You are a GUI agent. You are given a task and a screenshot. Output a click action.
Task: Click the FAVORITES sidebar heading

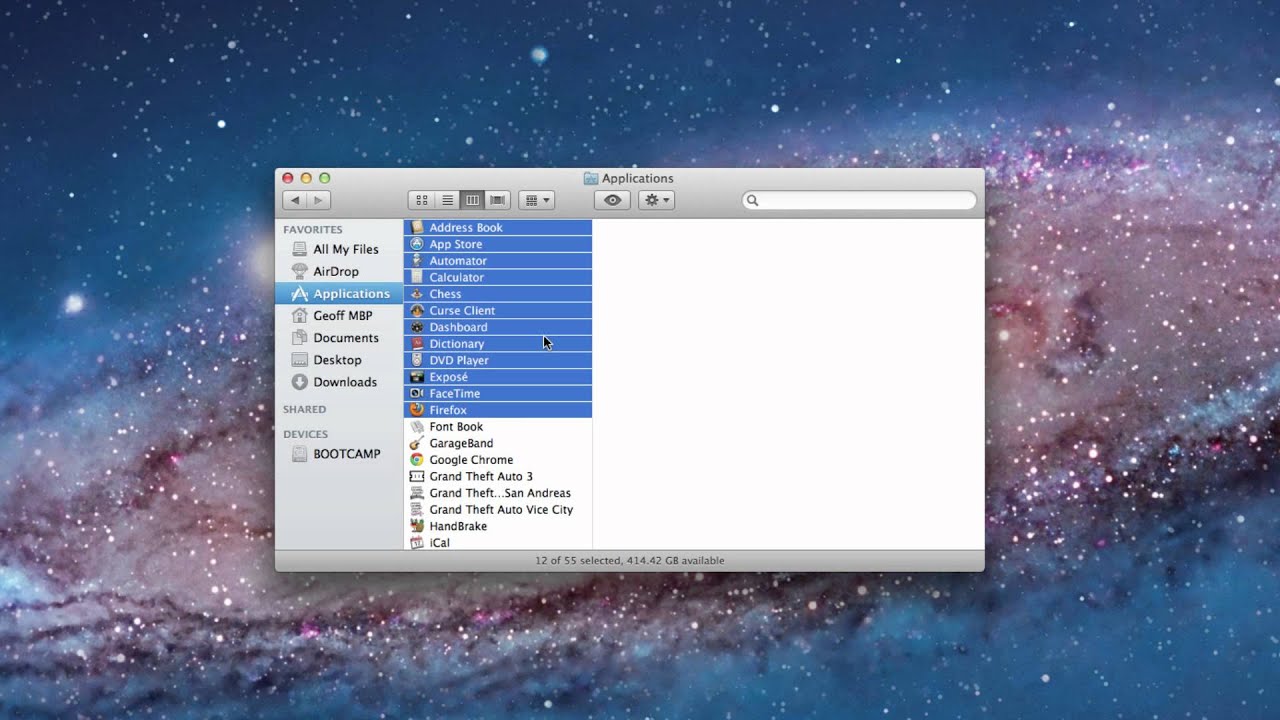[x=312, y=229]
